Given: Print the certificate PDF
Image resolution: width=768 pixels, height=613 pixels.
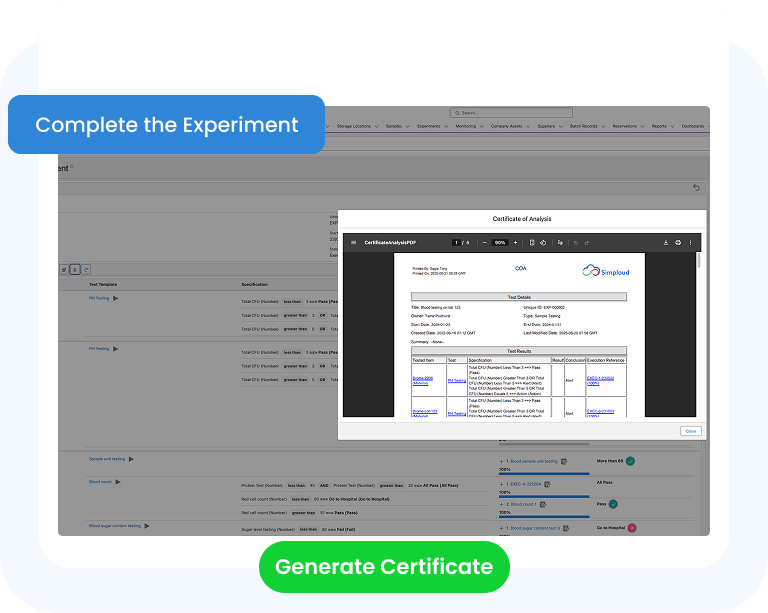Looking at the screenshot, I should pyautogui.click(x=678, y=242).
